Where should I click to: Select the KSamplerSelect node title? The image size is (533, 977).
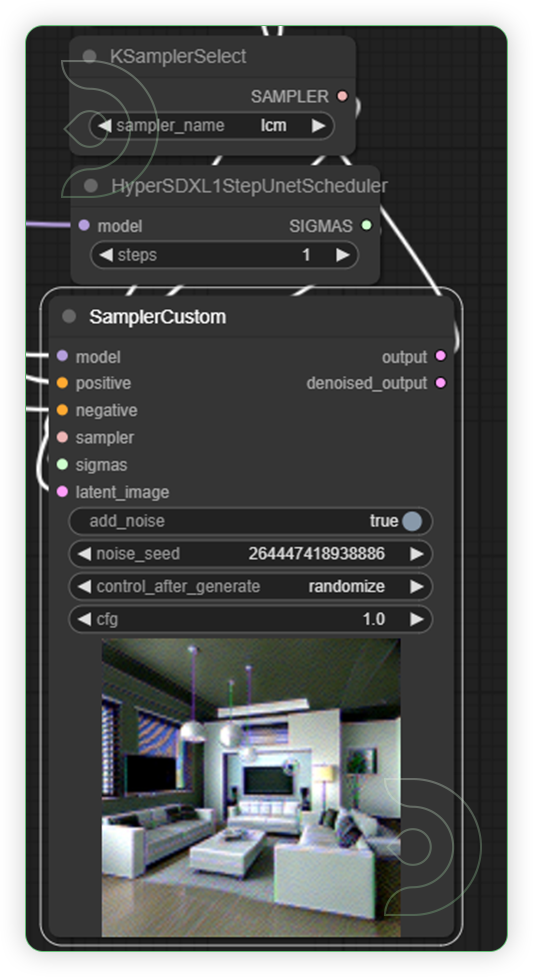(178, 57)
